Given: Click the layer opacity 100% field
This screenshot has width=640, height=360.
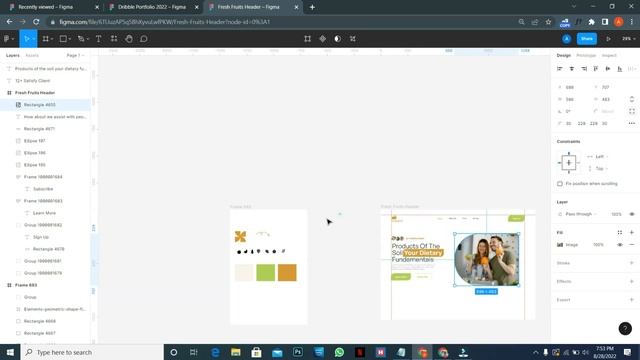Looking at the screenshot, I should point(616,214).
